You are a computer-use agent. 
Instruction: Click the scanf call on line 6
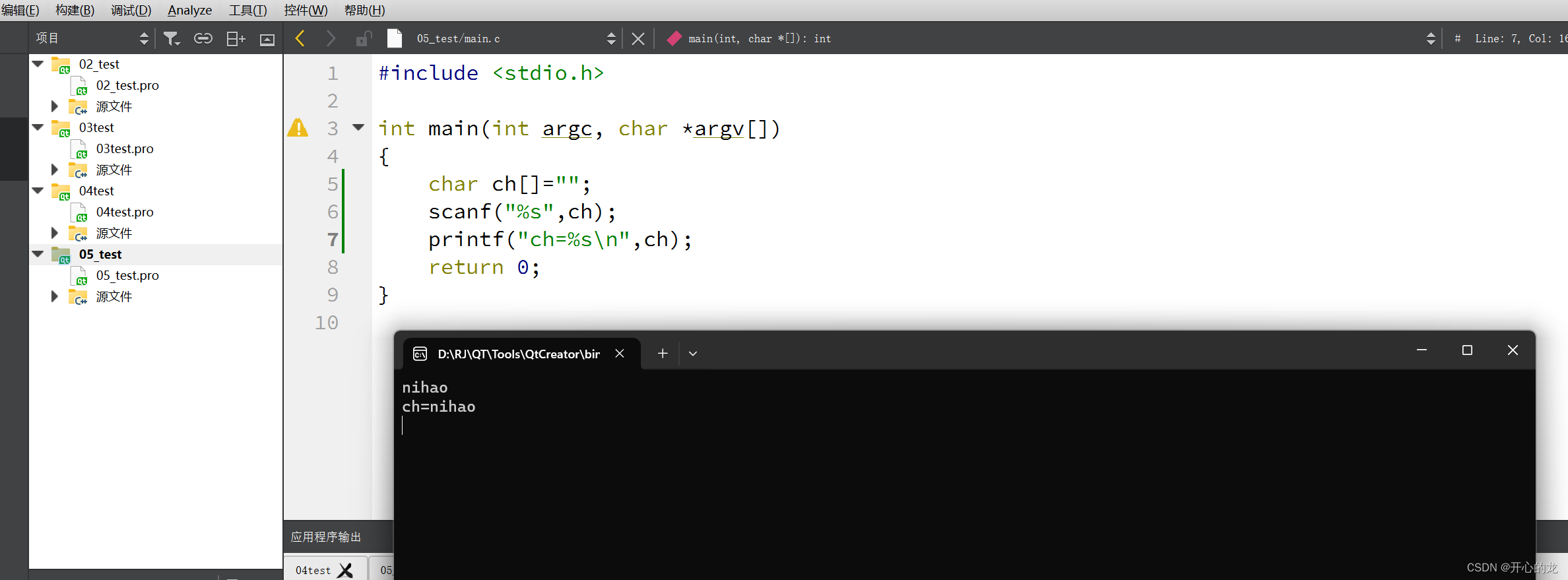tap(522, 211)
